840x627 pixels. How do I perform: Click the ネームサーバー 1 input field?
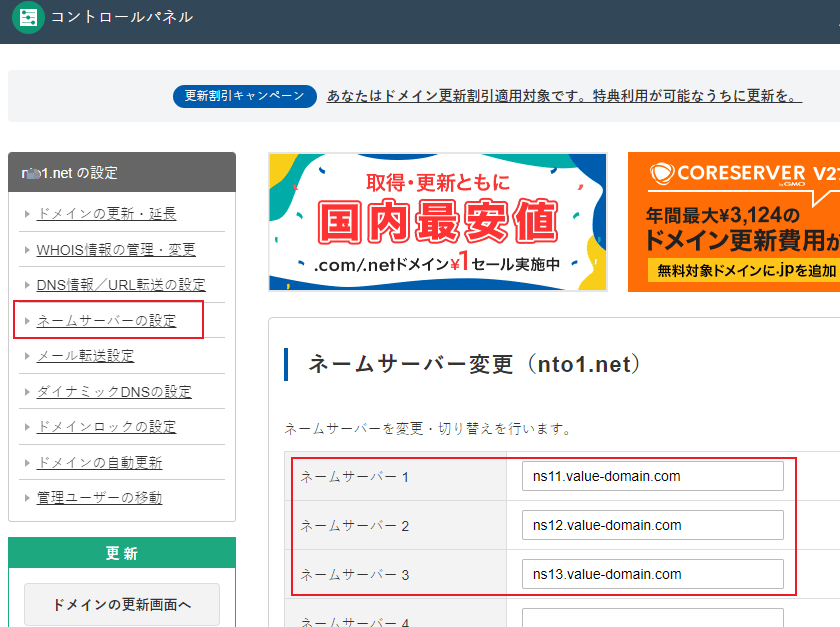[652, 476]
